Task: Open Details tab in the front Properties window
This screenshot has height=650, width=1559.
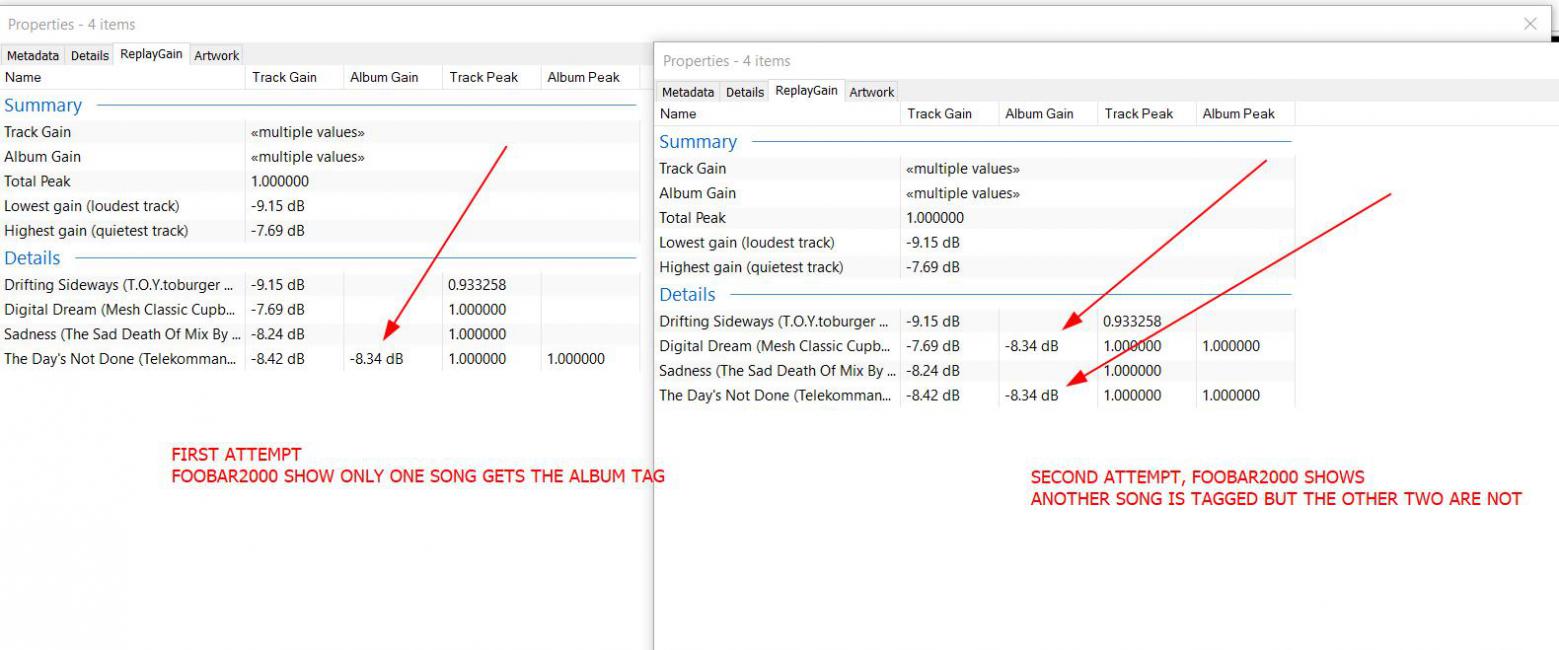Action: pos(744,92)
